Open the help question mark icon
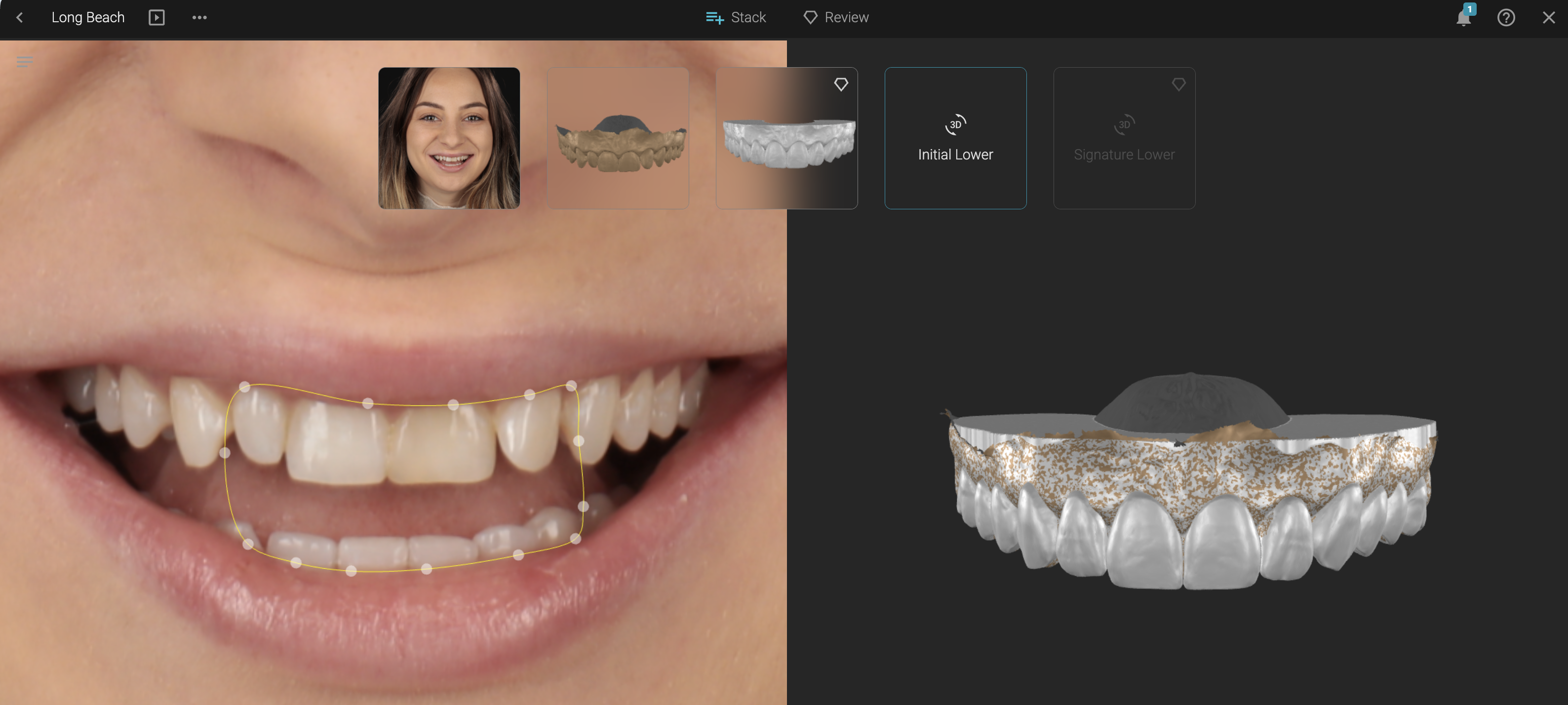Screen dimensions: 1568x705 [1506, 18]
